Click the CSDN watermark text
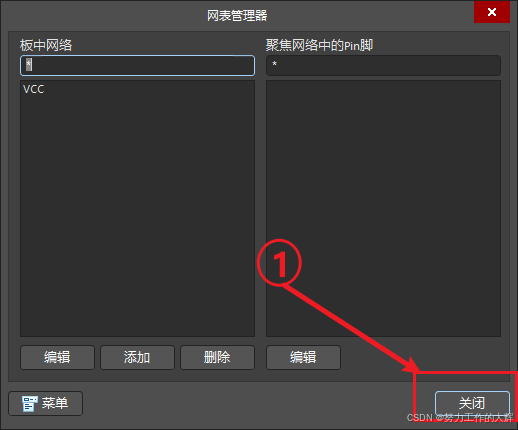Viewport: 518px width, 430px height. 460,417
